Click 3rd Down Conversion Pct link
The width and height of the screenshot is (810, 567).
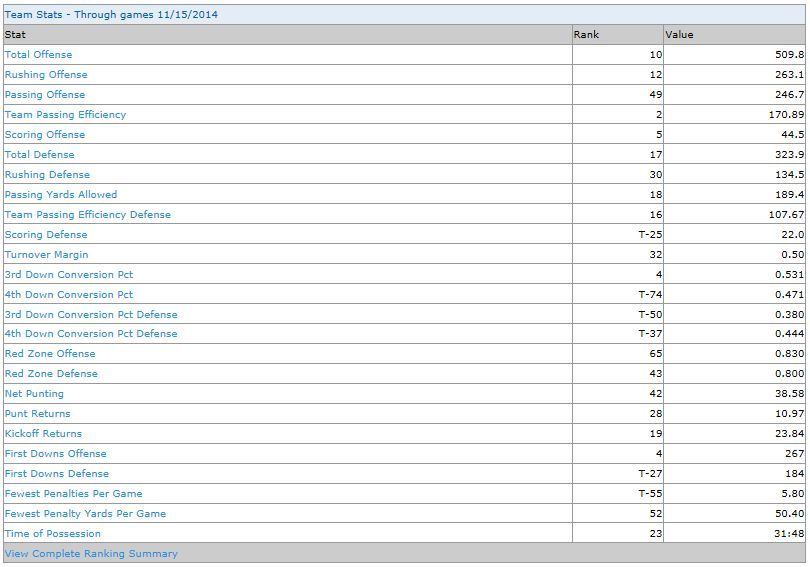tap(69, 275)
